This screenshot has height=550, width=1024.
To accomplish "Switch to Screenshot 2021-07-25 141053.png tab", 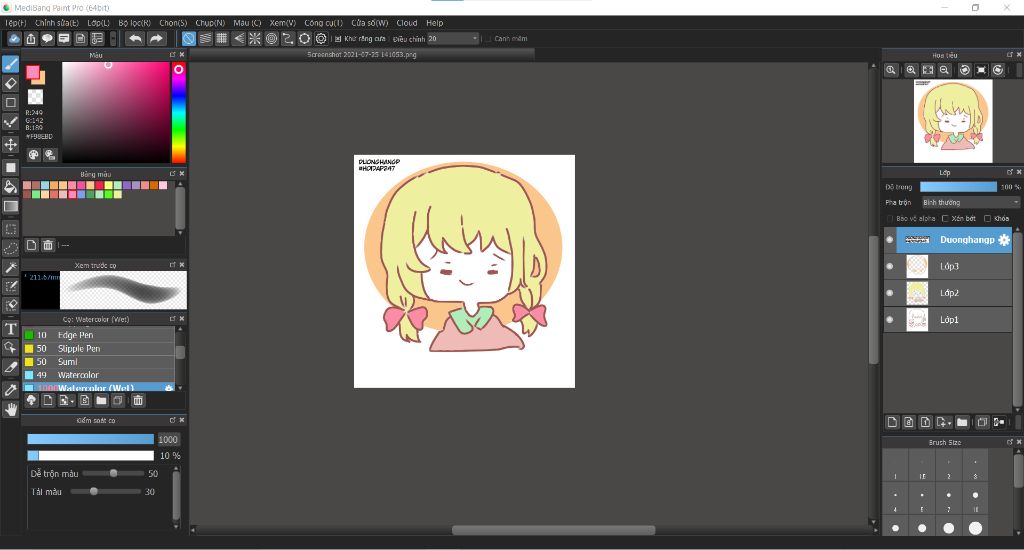I will pos(362,55).
